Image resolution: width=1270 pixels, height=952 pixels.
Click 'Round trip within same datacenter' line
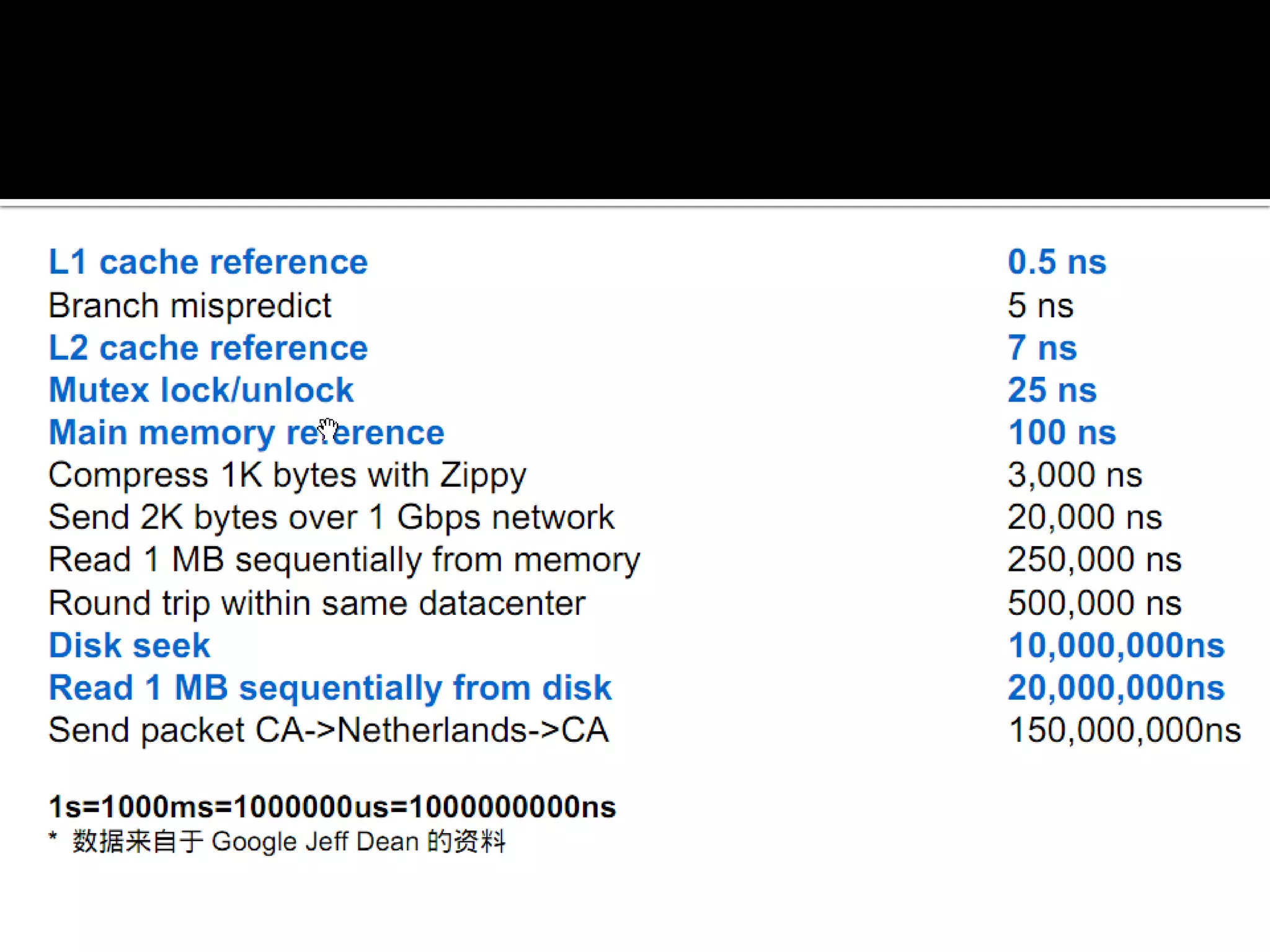316,603
